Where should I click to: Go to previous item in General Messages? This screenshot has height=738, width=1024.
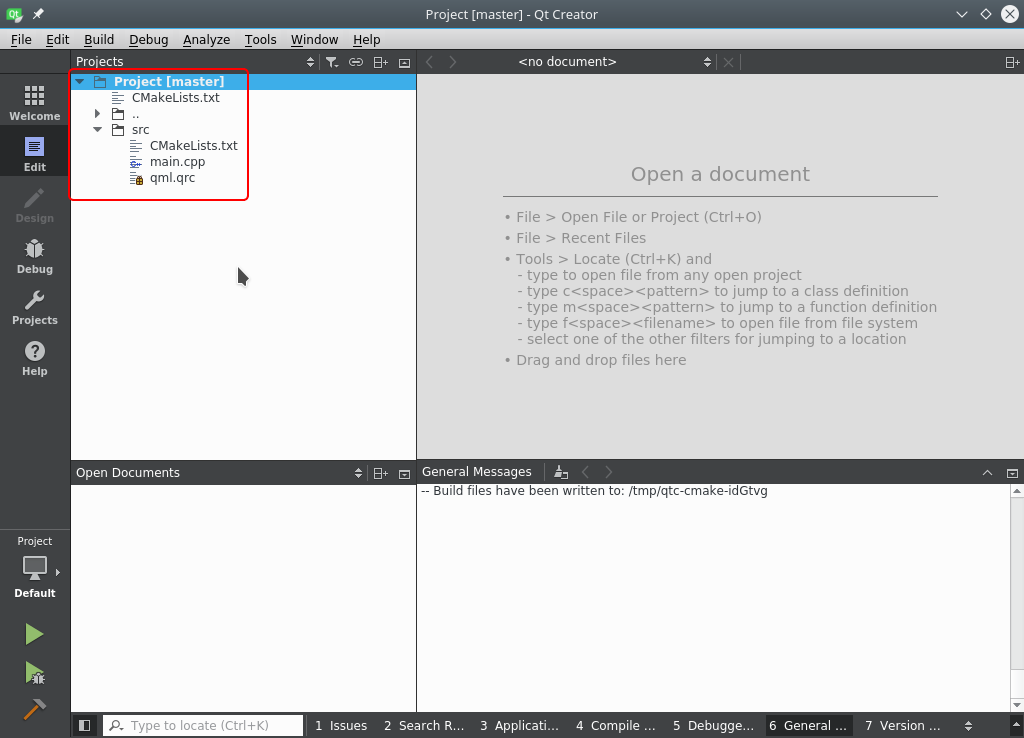[x=585, y=472]
